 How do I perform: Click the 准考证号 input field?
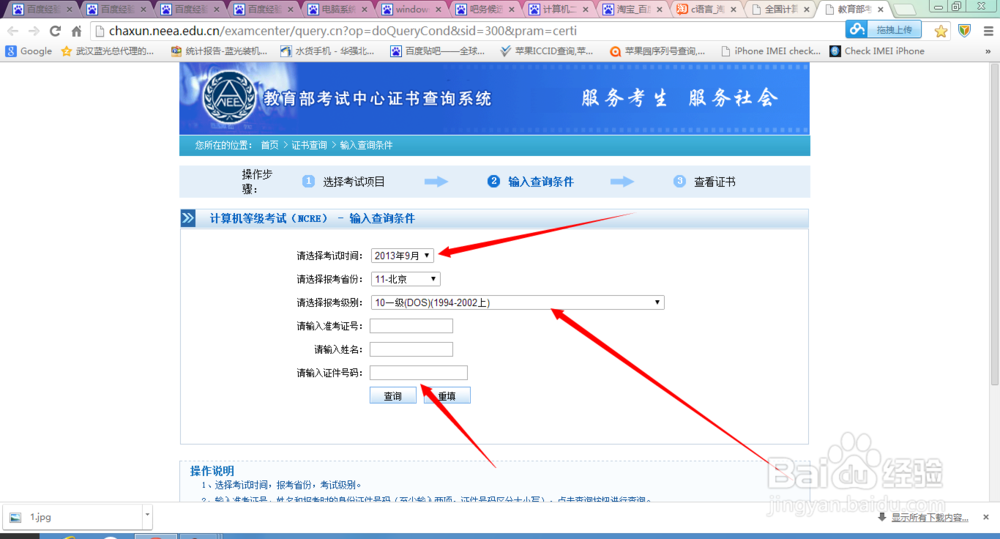point(411,326)
